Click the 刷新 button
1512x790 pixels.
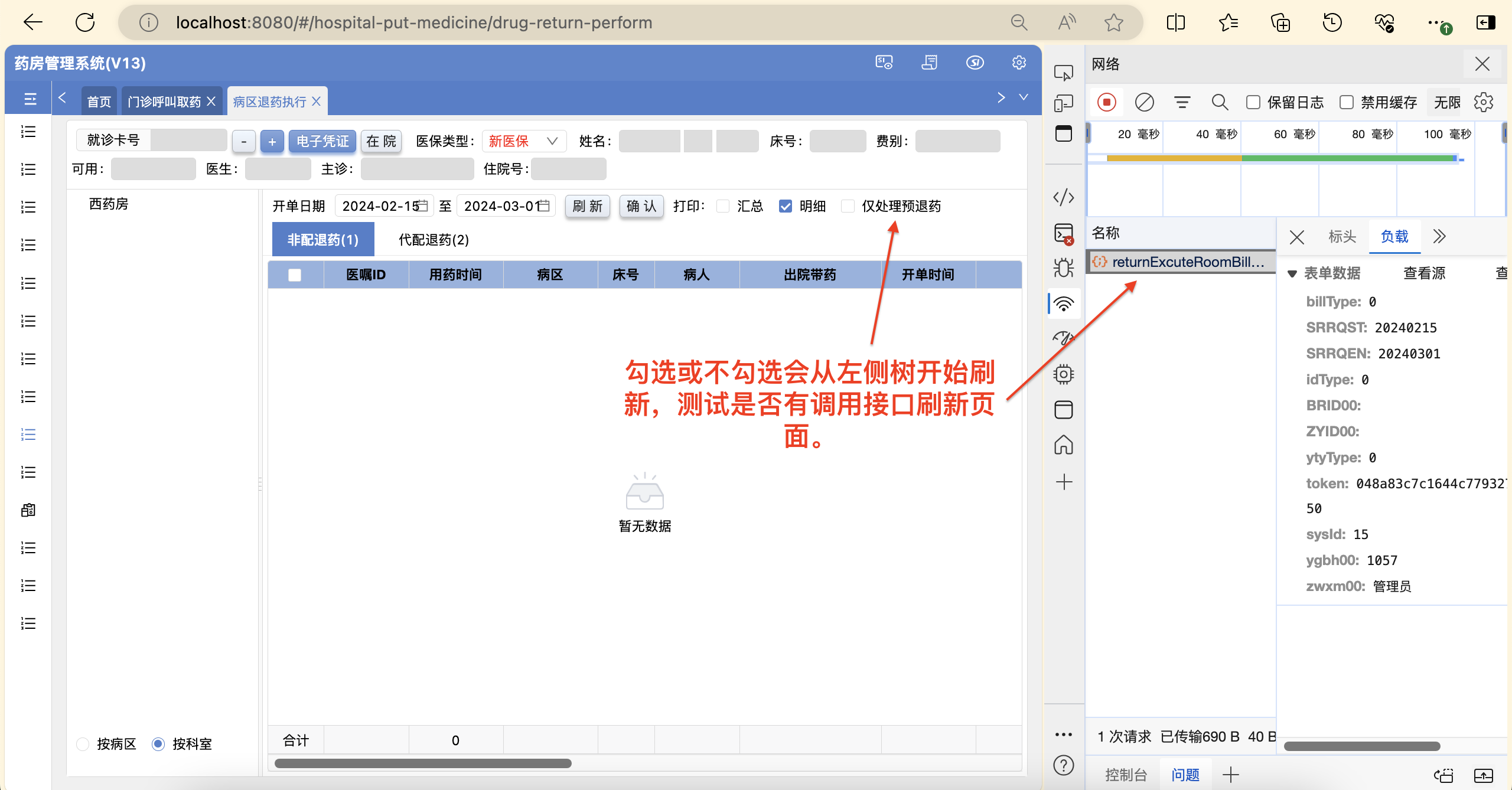coord(587,206)
